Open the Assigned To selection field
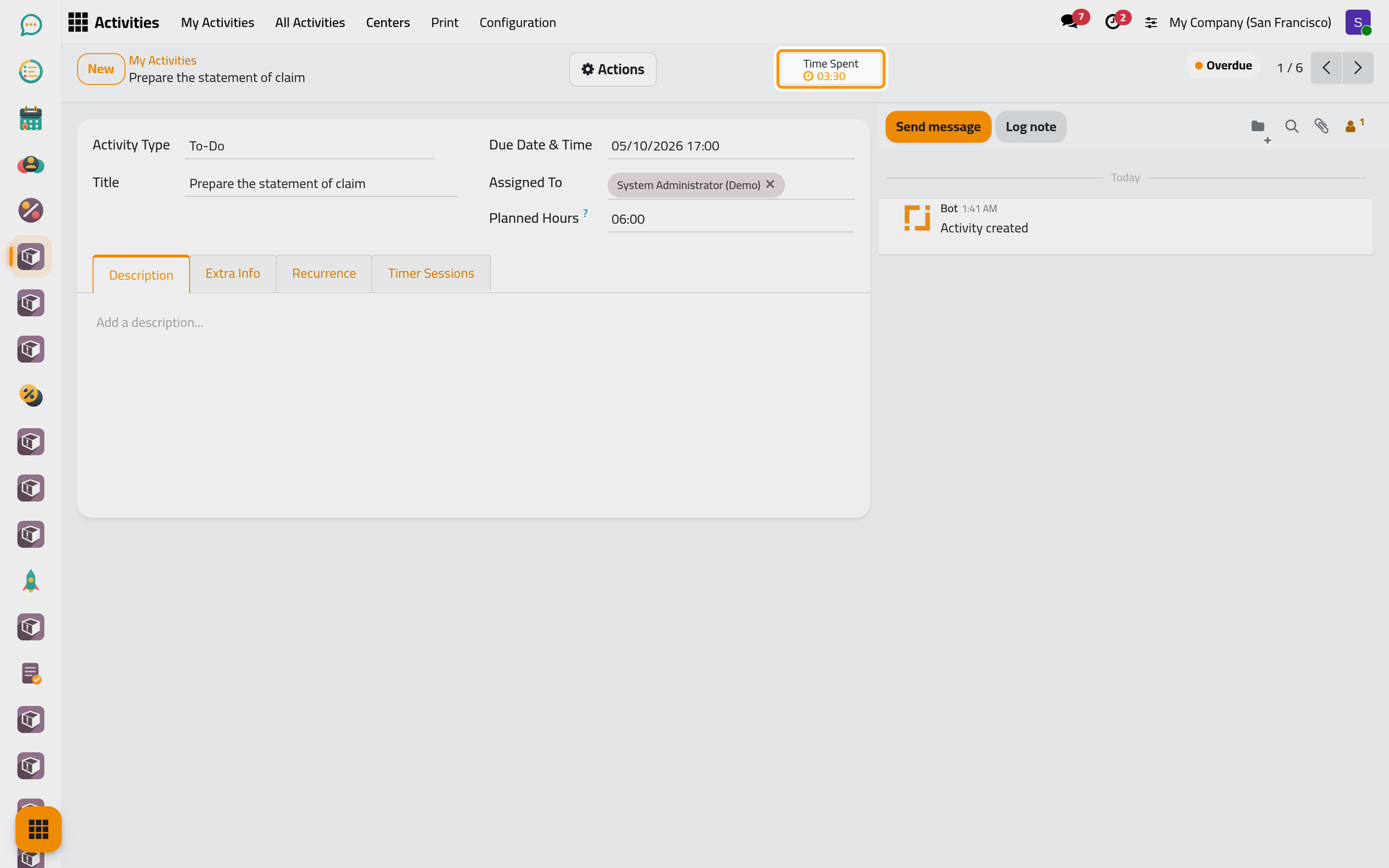The height and width of the screenshot is (868, 1389). (731, 184)
